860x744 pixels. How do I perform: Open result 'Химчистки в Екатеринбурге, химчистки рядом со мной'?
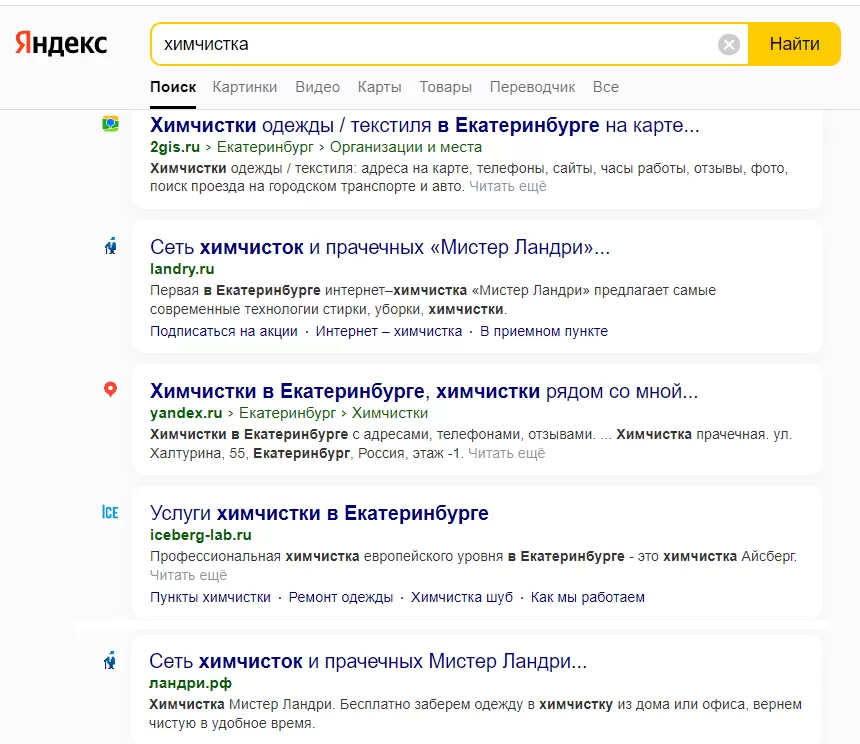pyautogui.click(x=424, y=391)
